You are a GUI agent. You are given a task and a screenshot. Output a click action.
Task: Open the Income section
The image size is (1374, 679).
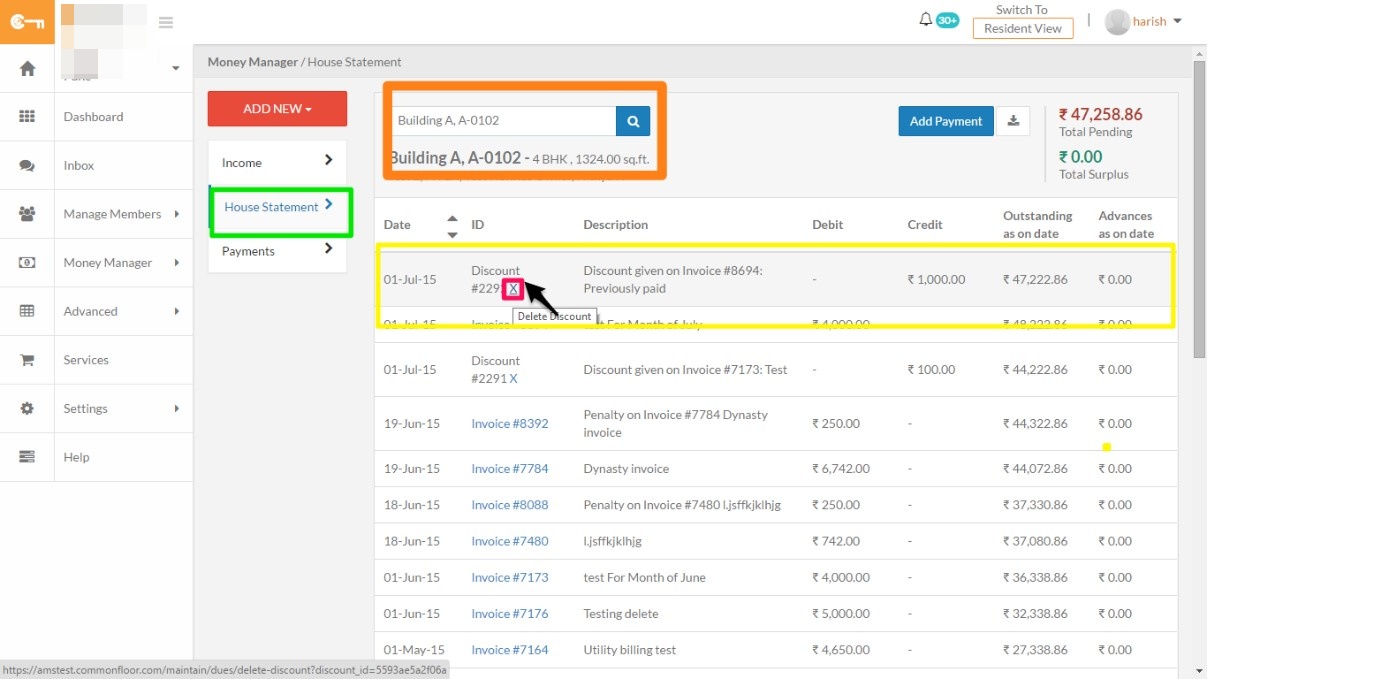point(277,162)
